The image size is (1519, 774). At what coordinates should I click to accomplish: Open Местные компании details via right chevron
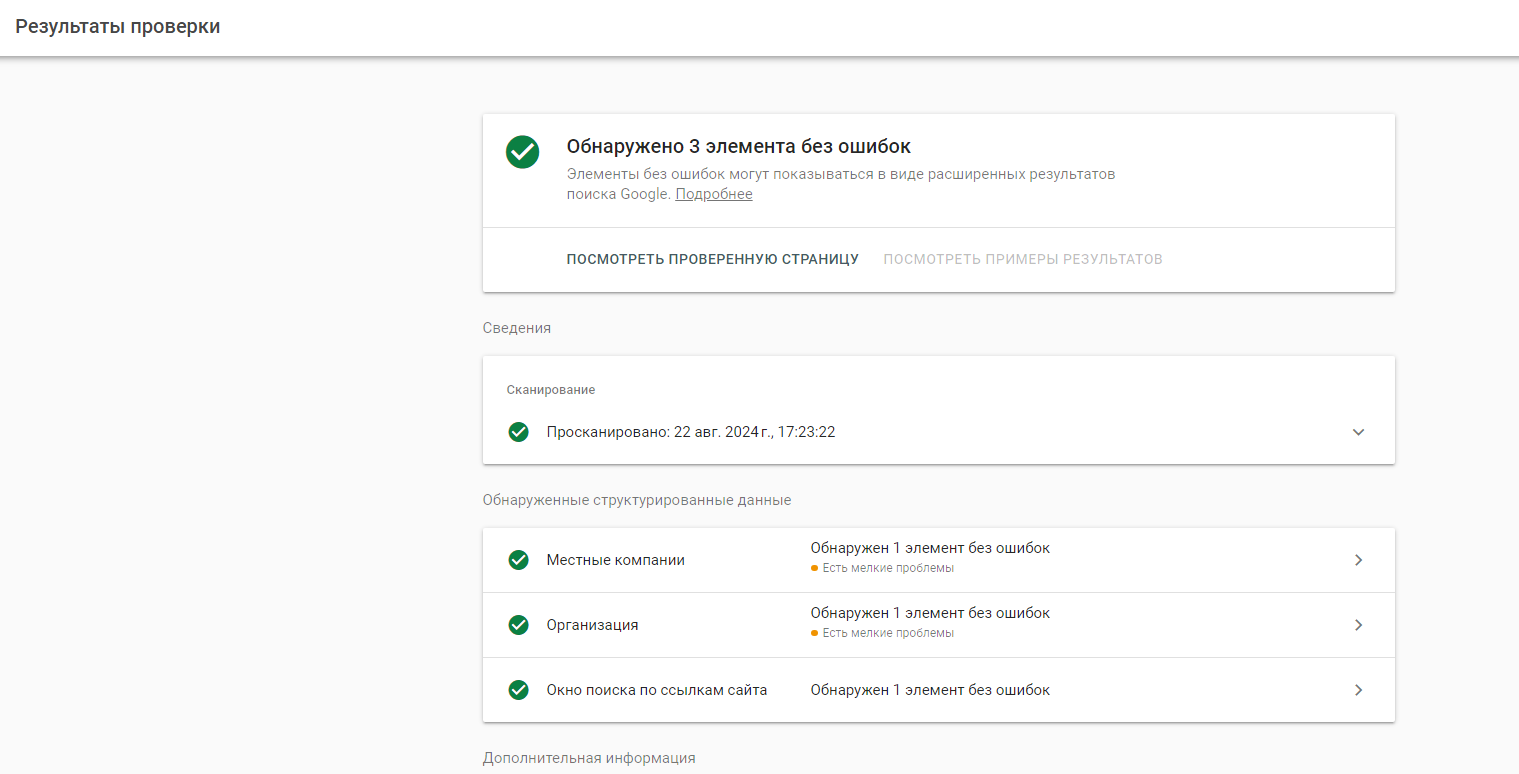[1358, 560]
